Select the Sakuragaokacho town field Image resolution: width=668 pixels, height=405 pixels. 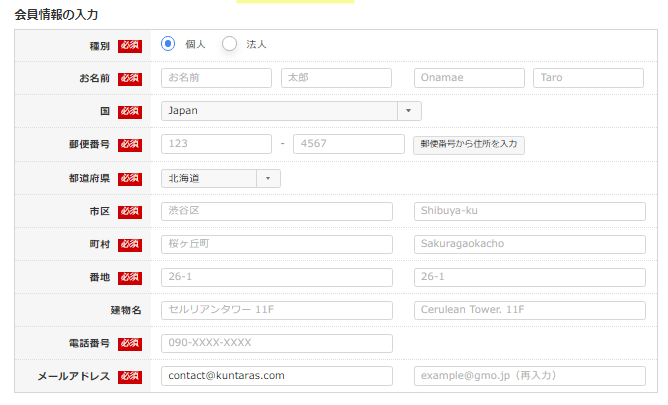click(529, 244)
